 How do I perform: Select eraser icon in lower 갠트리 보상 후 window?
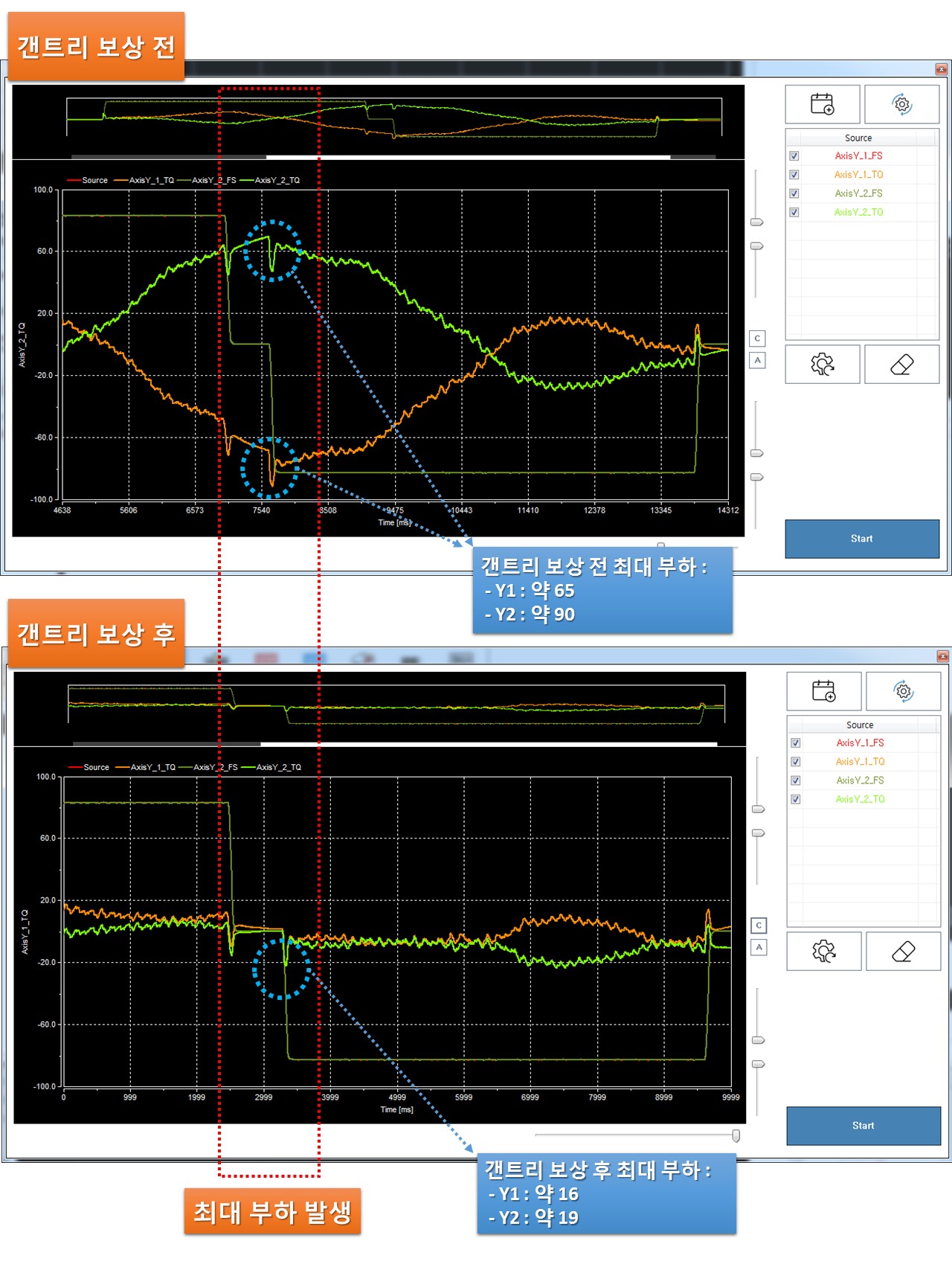click(903, 952)
